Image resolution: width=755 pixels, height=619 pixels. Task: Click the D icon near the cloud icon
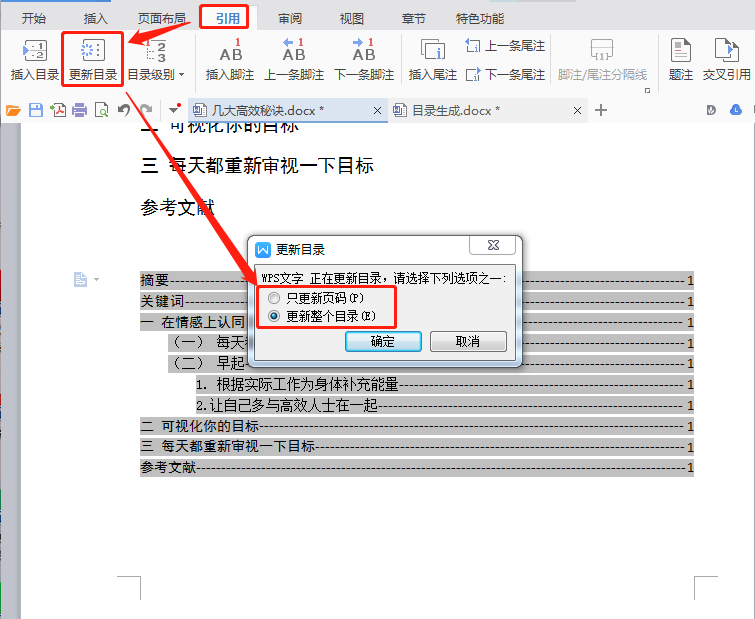(x=711, y=111)
